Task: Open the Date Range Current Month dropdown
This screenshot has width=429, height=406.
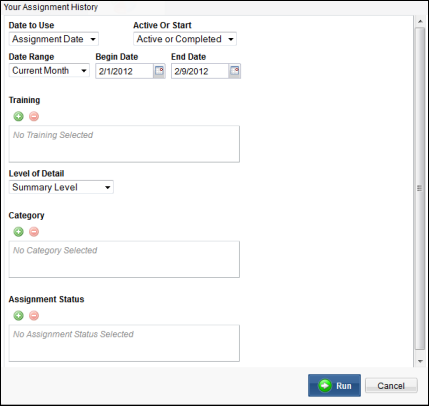Action: (x=49, y=71)
